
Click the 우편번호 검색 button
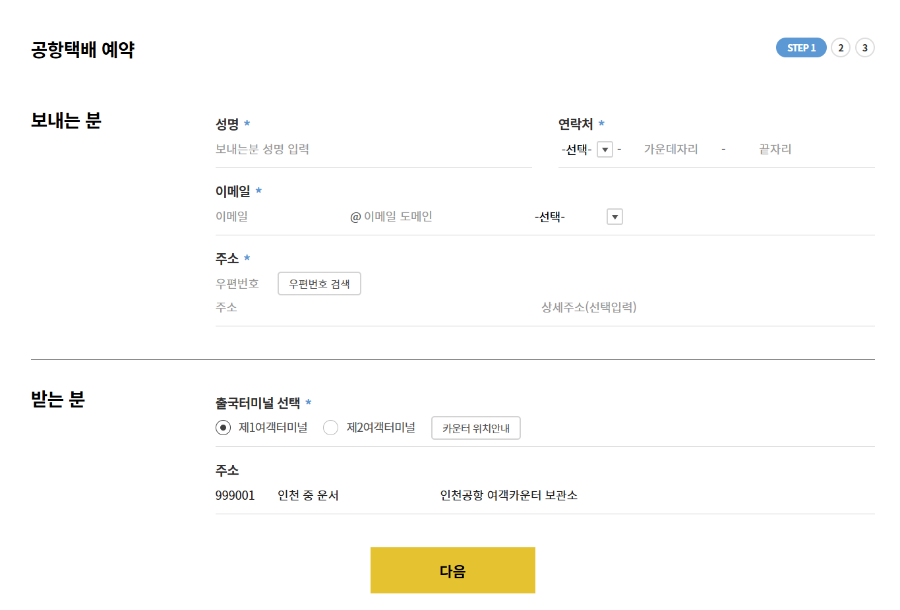coord(319,283)
